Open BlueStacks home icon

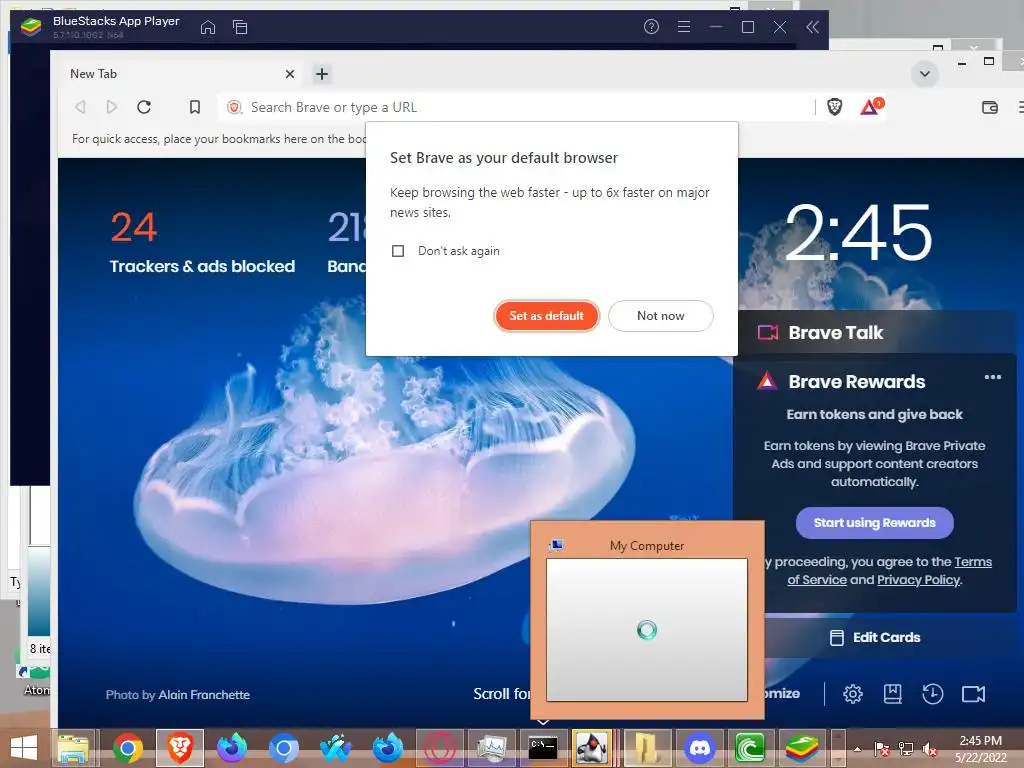(208, 27)
